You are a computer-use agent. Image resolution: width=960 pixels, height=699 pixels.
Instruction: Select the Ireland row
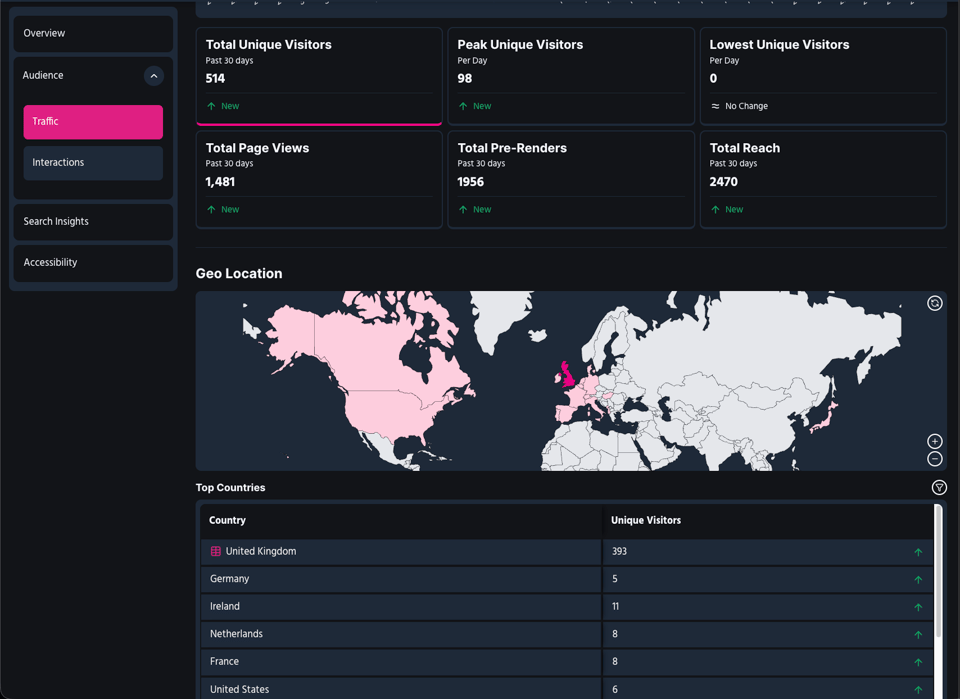coord(567,607)
